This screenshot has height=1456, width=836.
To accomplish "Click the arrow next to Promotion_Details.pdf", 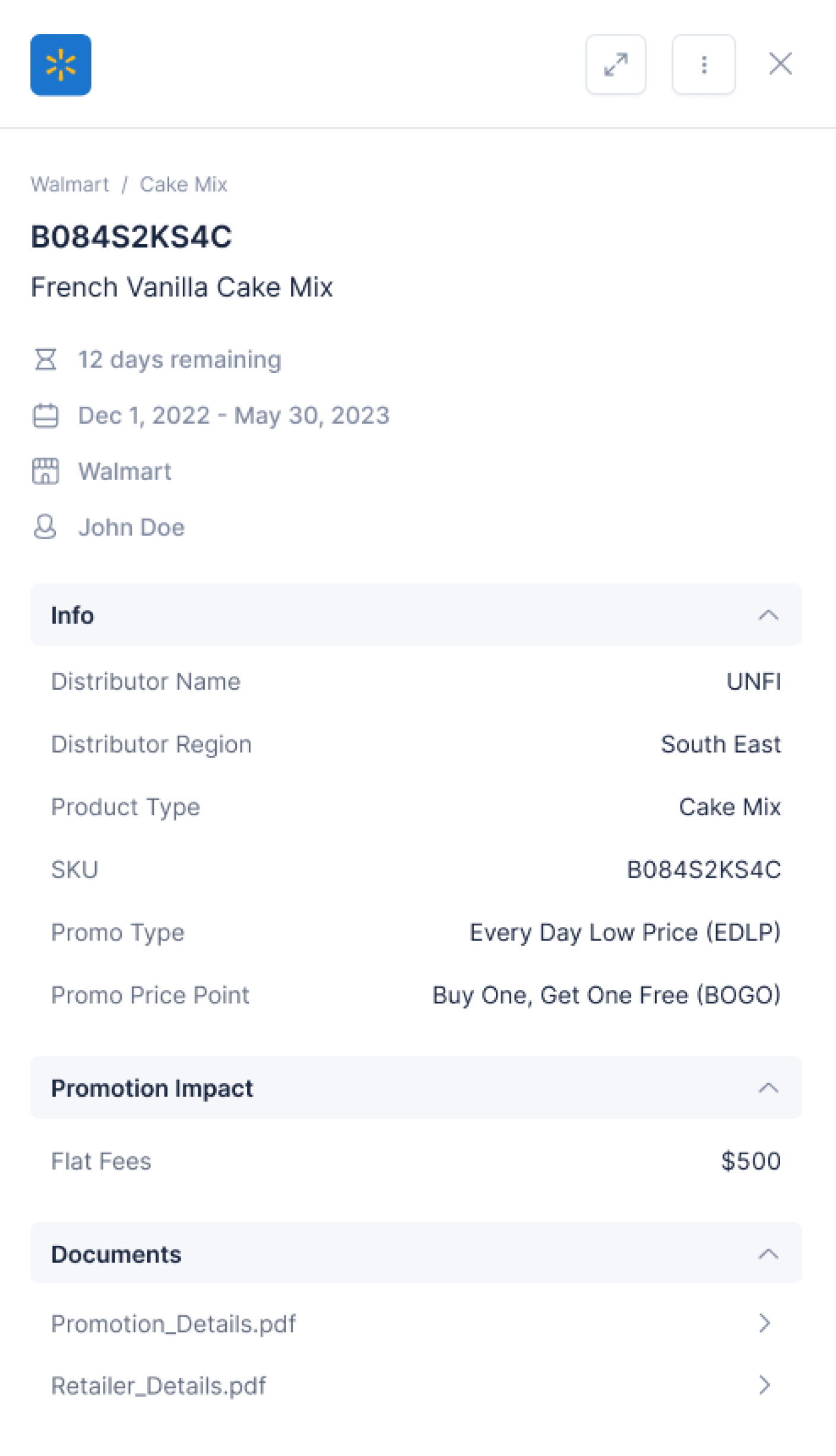I will [x=765, y=1323].
